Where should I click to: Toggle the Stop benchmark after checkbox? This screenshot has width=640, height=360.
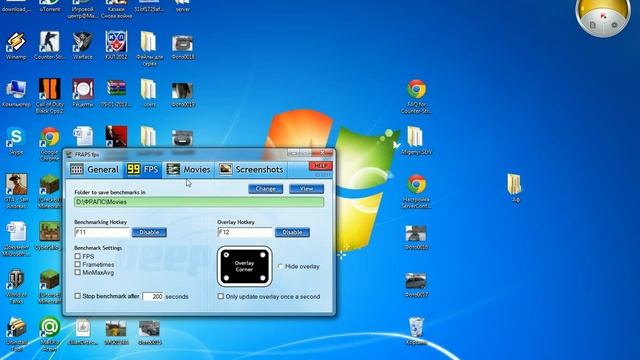click(x=78, y=296)
